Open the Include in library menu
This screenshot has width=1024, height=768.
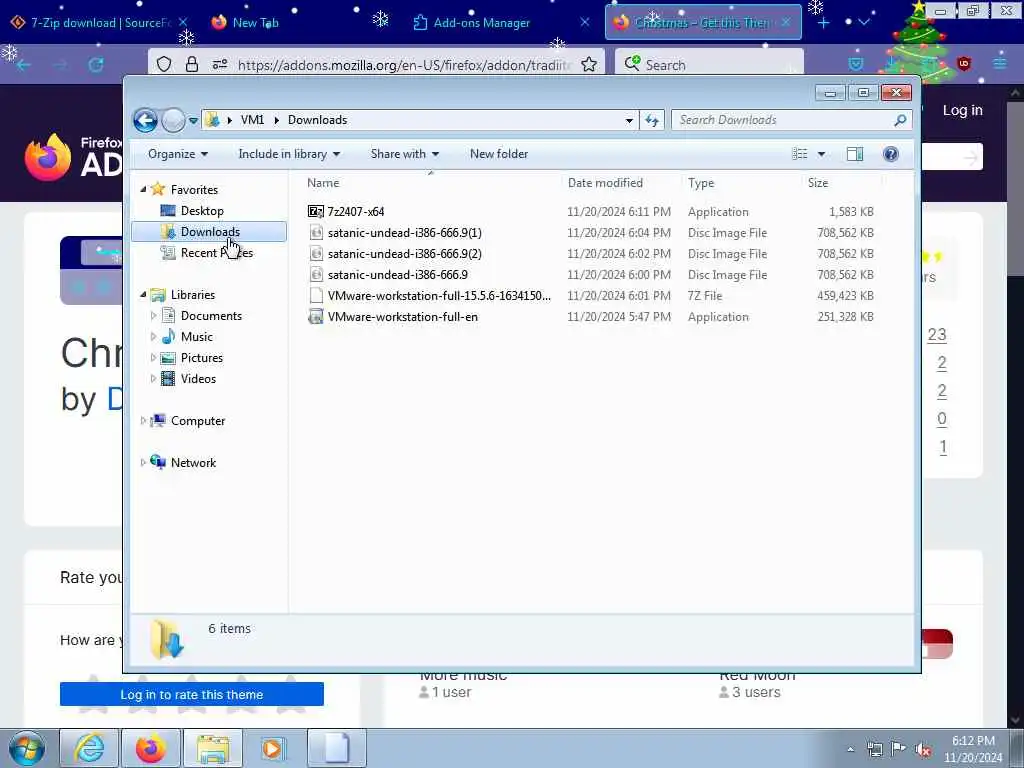click(x=289, y=154)
